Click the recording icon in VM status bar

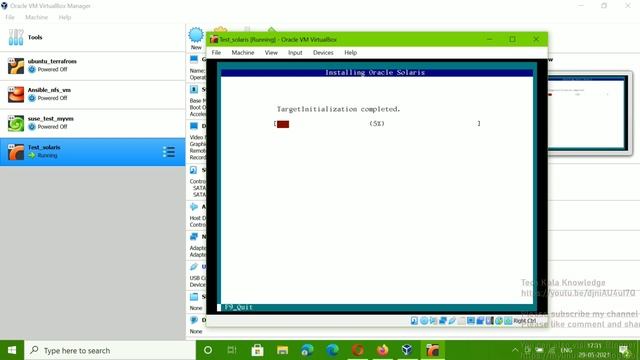[x=480, y=321]
